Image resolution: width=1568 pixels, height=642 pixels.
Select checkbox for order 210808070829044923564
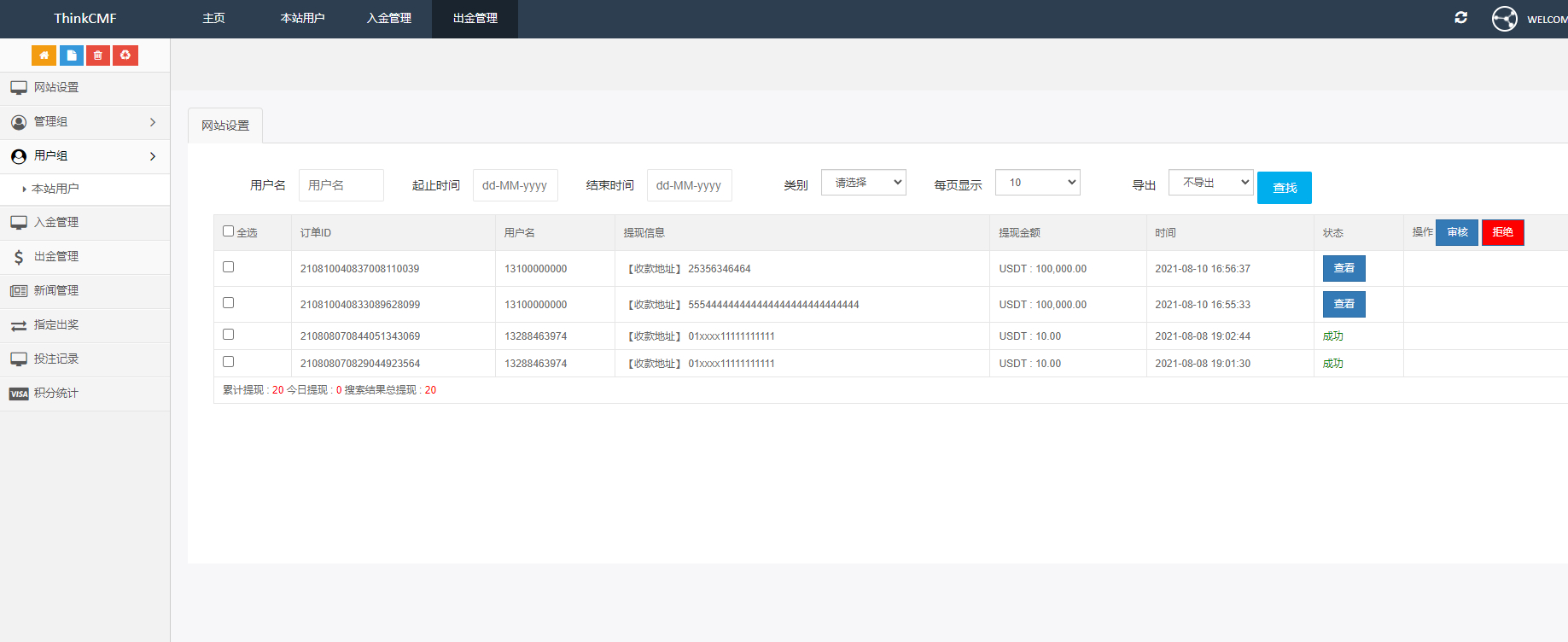[228, 362]
